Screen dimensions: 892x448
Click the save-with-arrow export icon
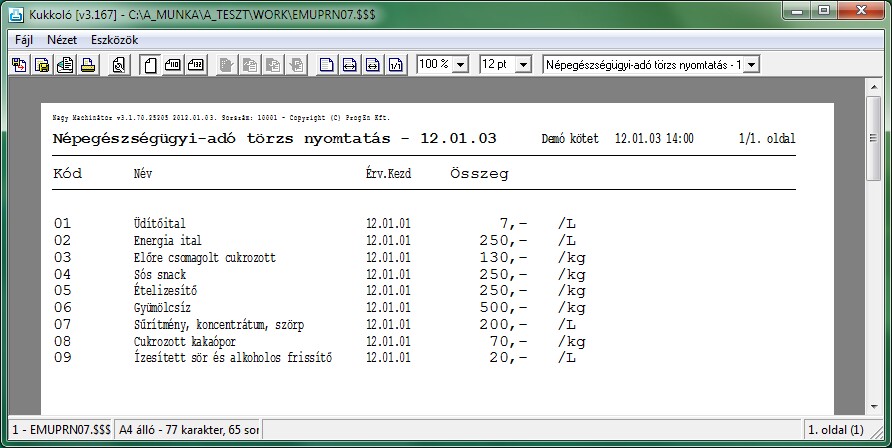(19, 65)
